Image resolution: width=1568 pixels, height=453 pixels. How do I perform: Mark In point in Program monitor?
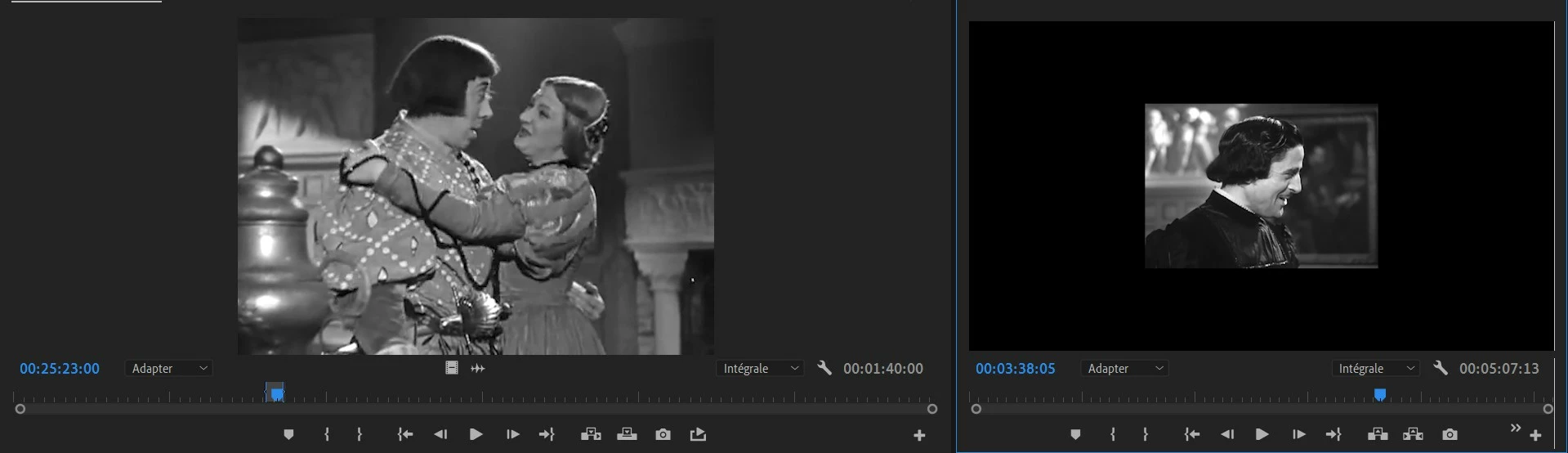[1113, 434]
